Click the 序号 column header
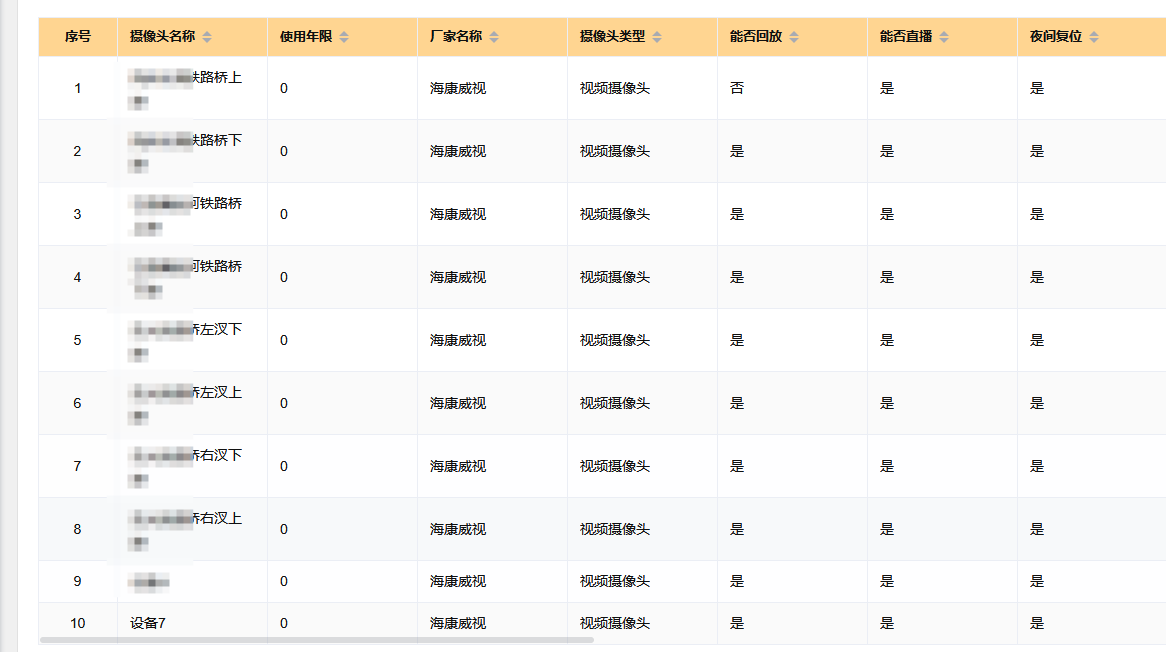The height and width of the screenshot is (652, 1166). [77, 36]
